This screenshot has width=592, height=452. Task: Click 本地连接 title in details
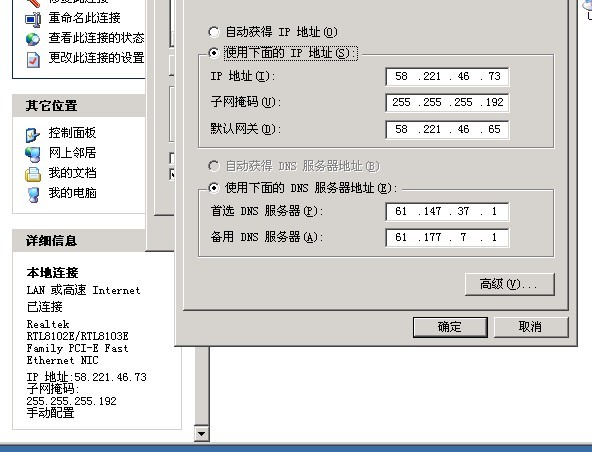(52, 273)
